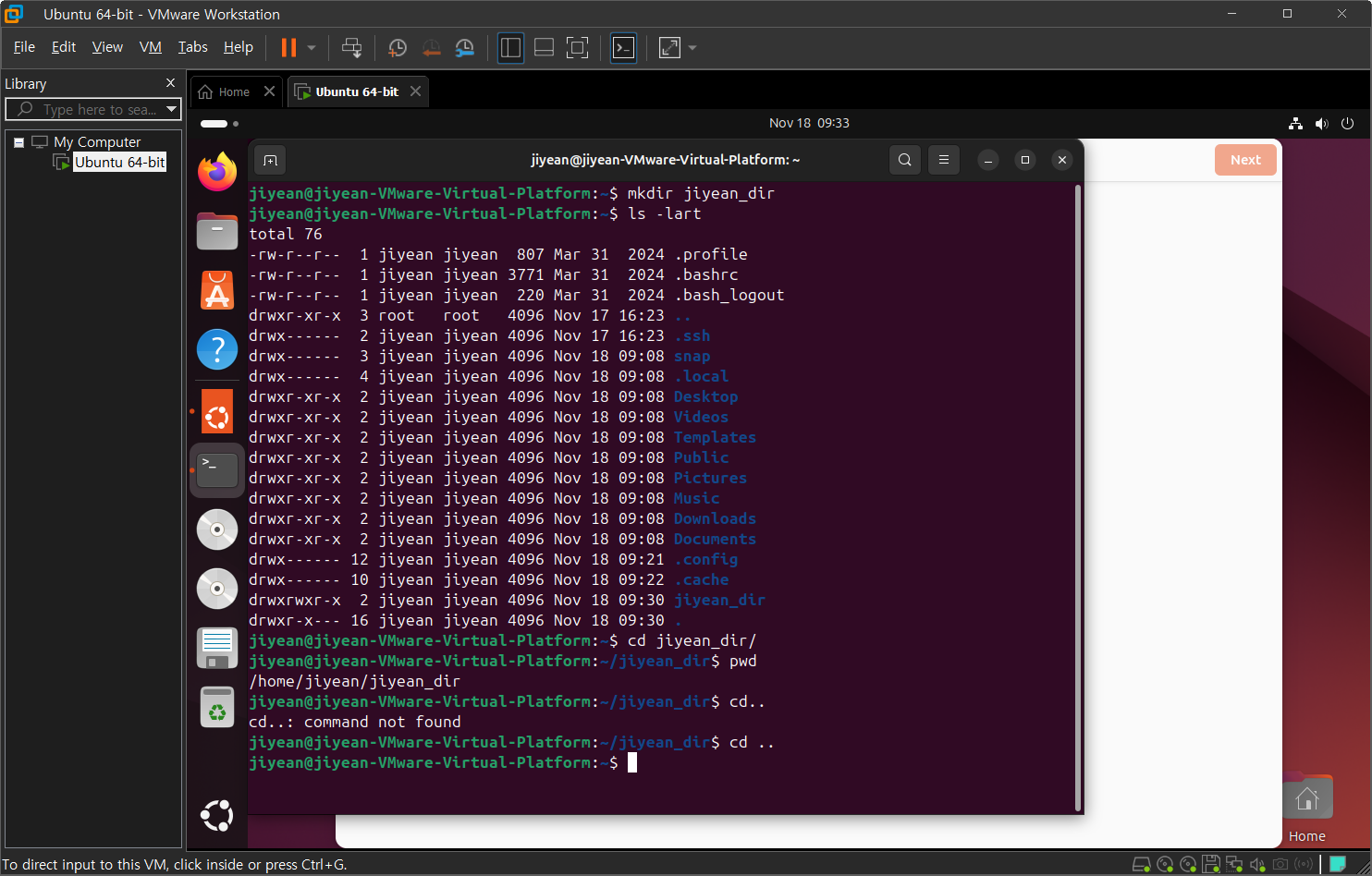
Task: Click the terminal window scrollbar
Action: click(x=1078, y=497)
